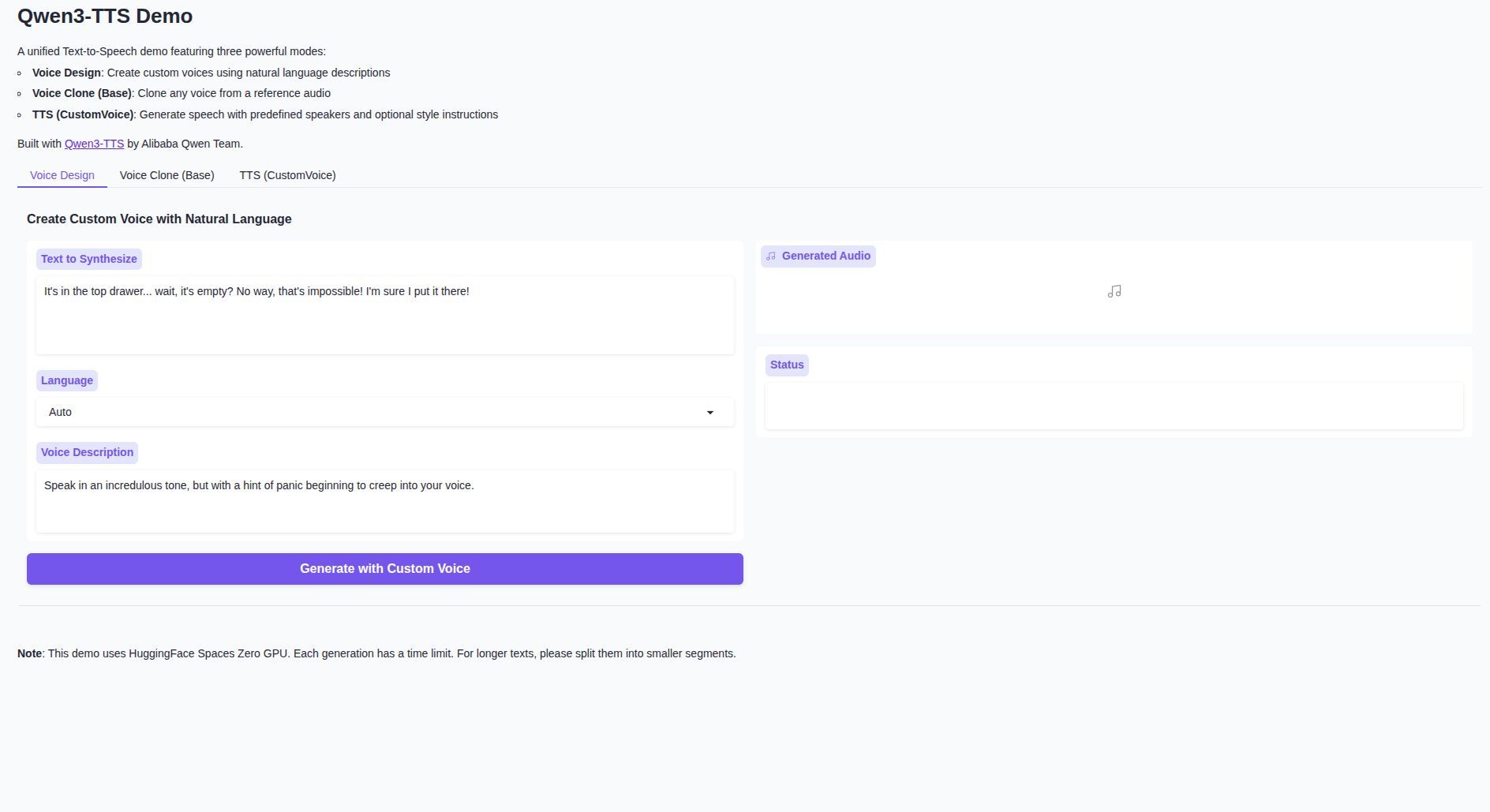Image resolution: width=1490 pixels, height=812 pixels.
Task: Click the Language field label
Action: [x=67, y=380]
